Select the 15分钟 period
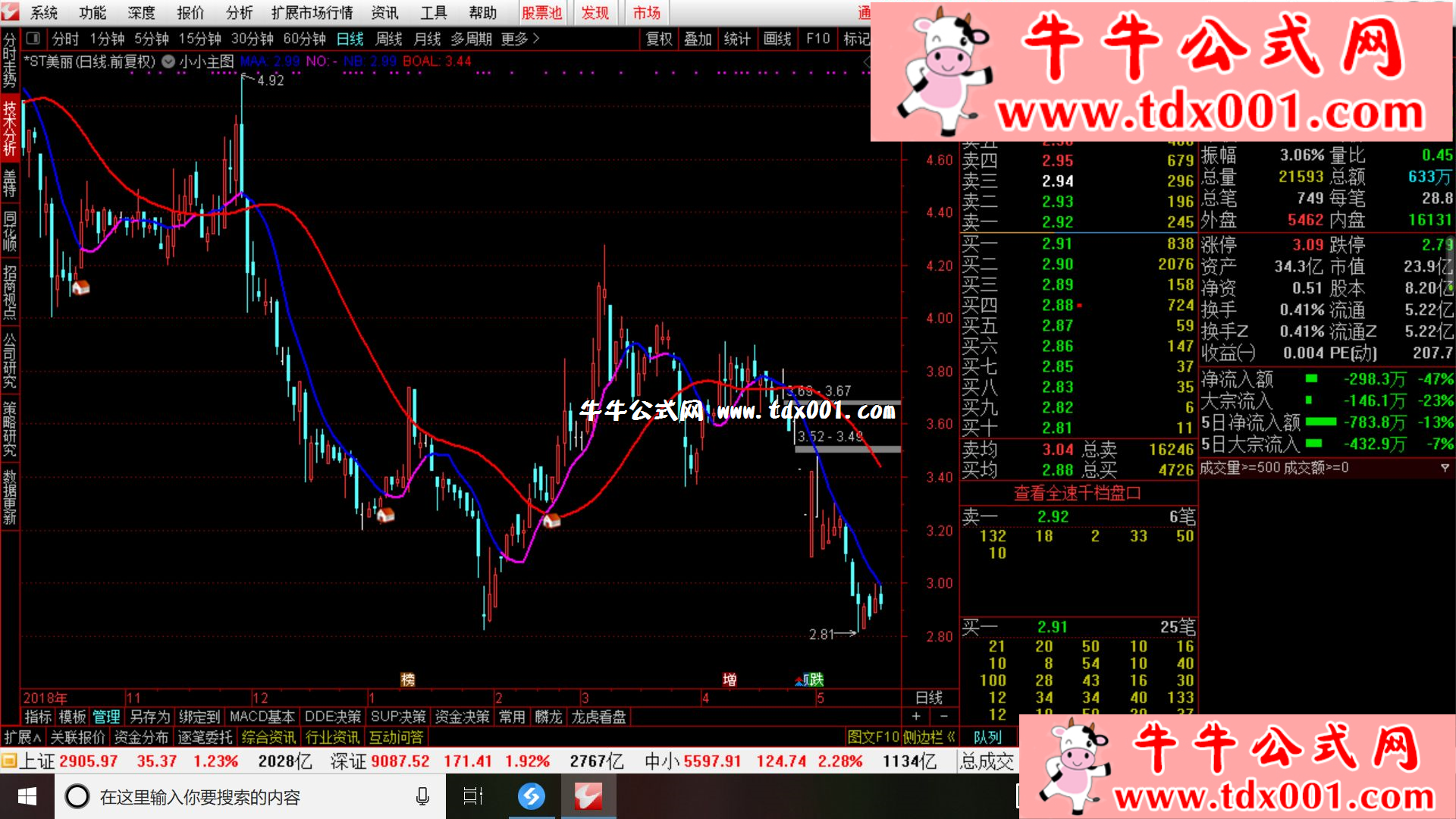 tap(199, 39)
